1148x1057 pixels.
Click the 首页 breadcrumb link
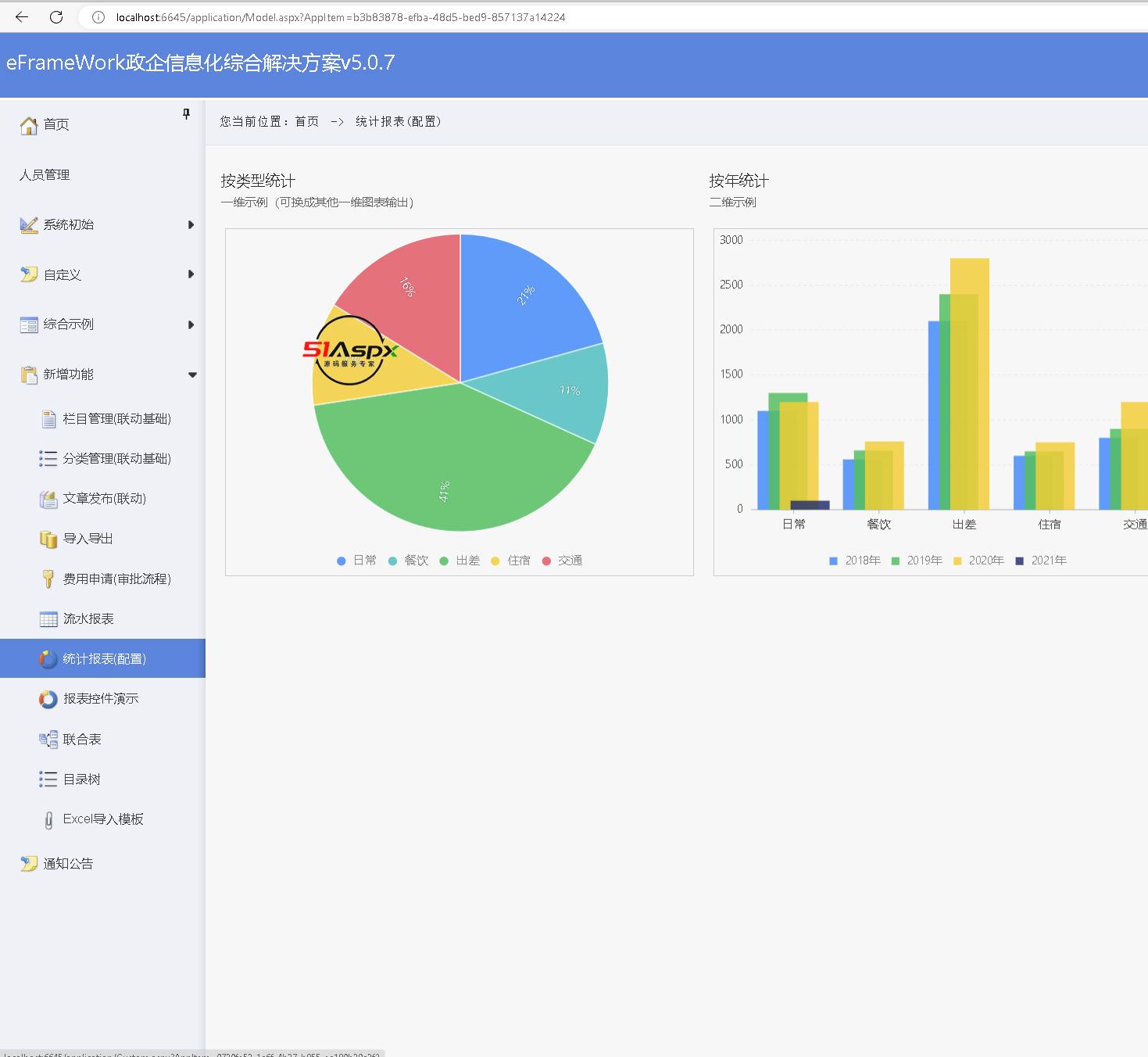point(306,121)
